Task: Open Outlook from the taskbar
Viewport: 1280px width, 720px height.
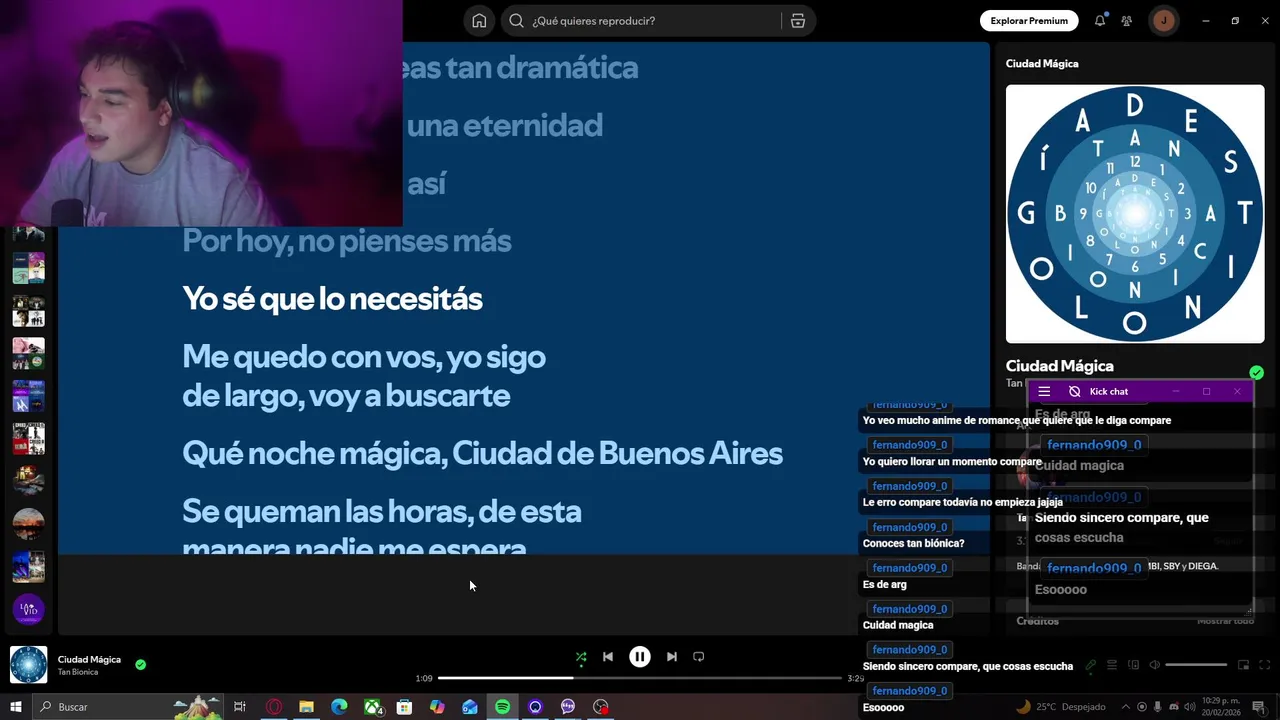Action: click(x=470, y=707)
